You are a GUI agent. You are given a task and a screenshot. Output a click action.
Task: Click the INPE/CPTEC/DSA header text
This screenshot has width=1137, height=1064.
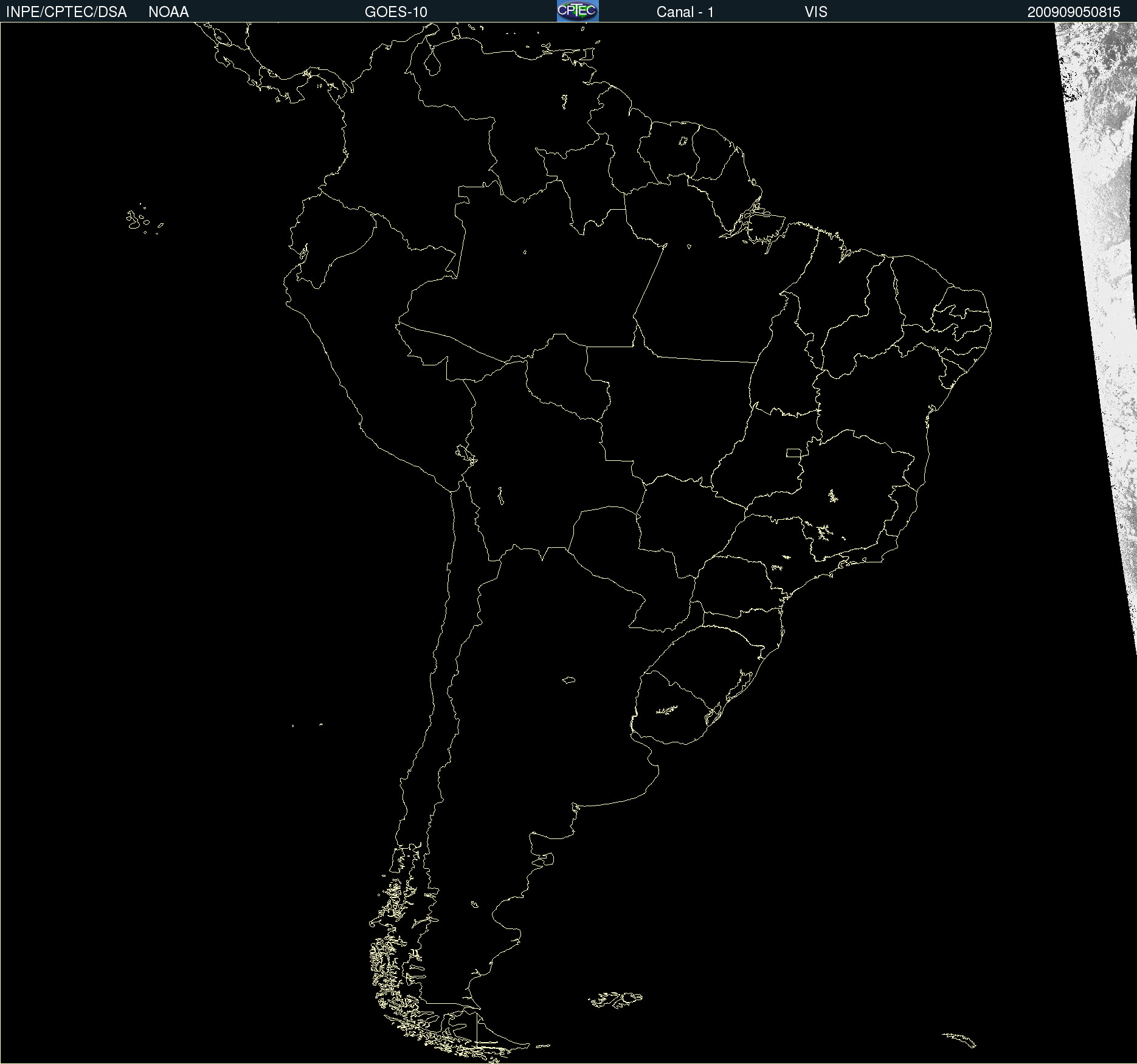point(66,12)
